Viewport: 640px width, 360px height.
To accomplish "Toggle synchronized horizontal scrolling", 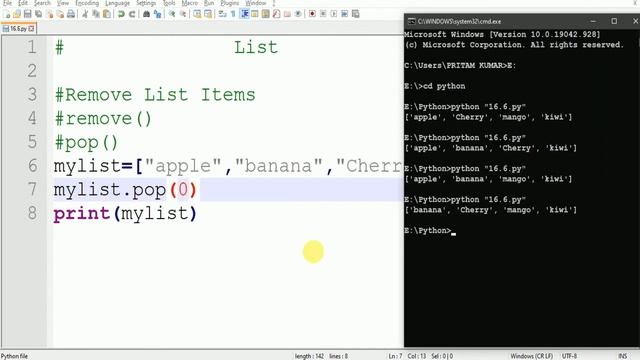I will (208, 14).
